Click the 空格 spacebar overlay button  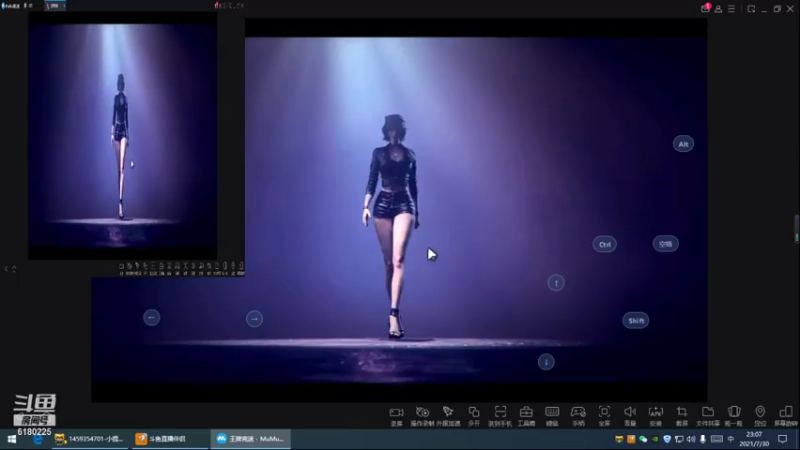tap(665, 244)
